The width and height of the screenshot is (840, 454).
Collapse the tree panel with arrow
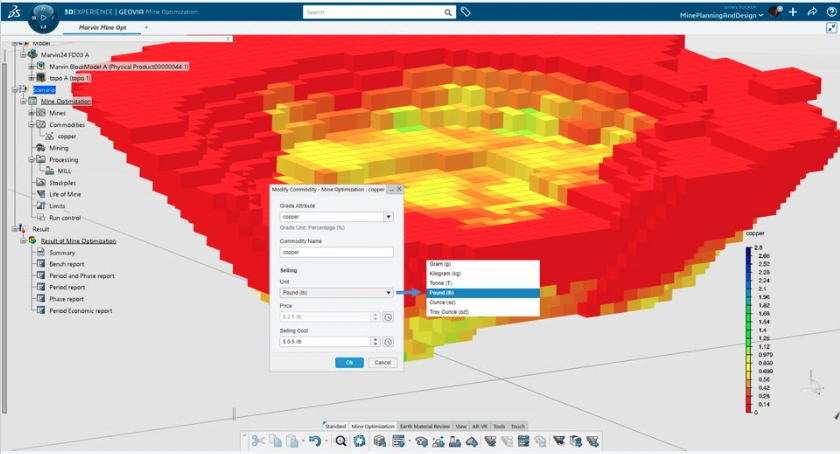pyautogui.click(x=228, y=39)
